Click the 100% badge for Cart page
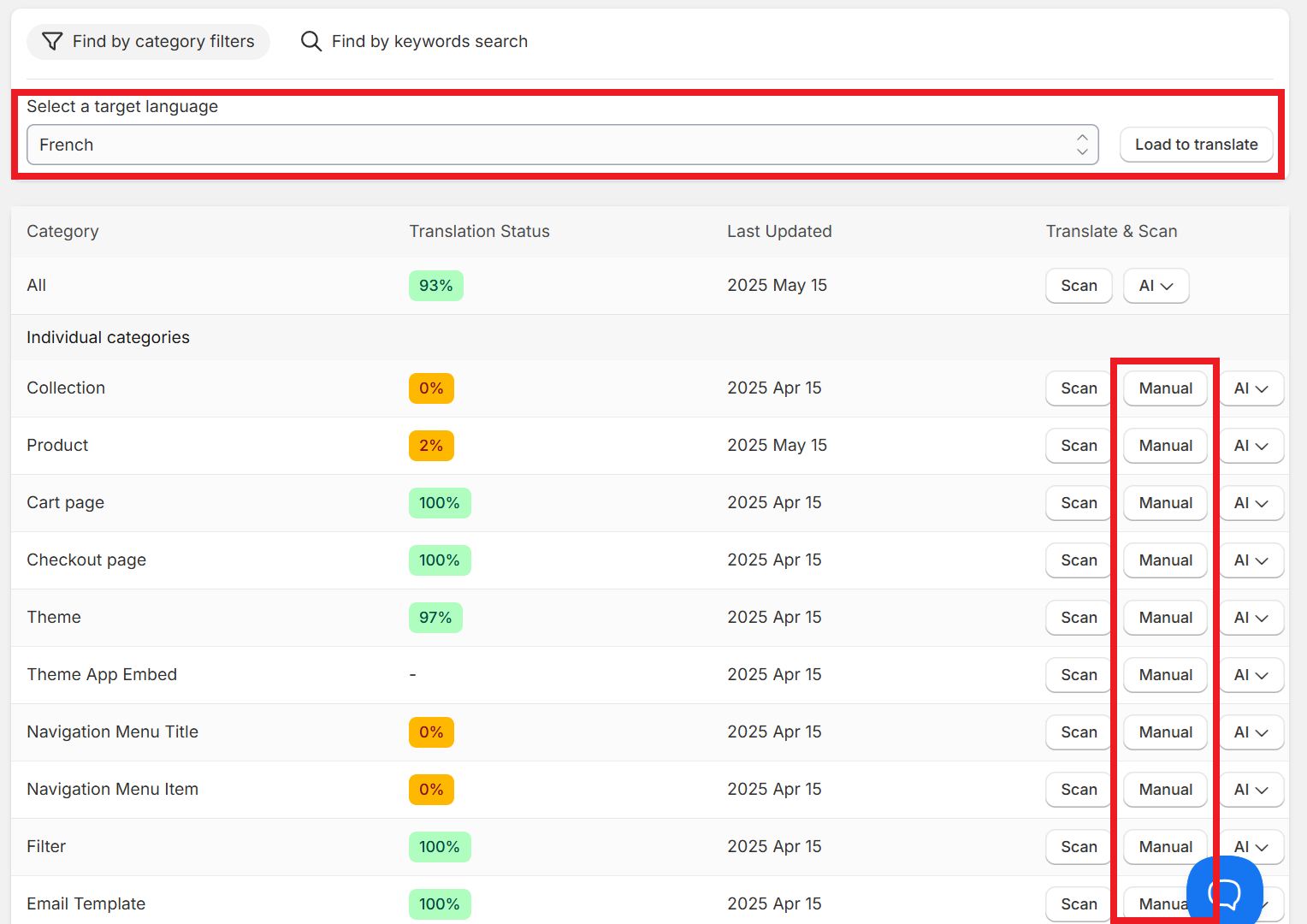This screenshot has width=1307, height=924. [440, 503]
